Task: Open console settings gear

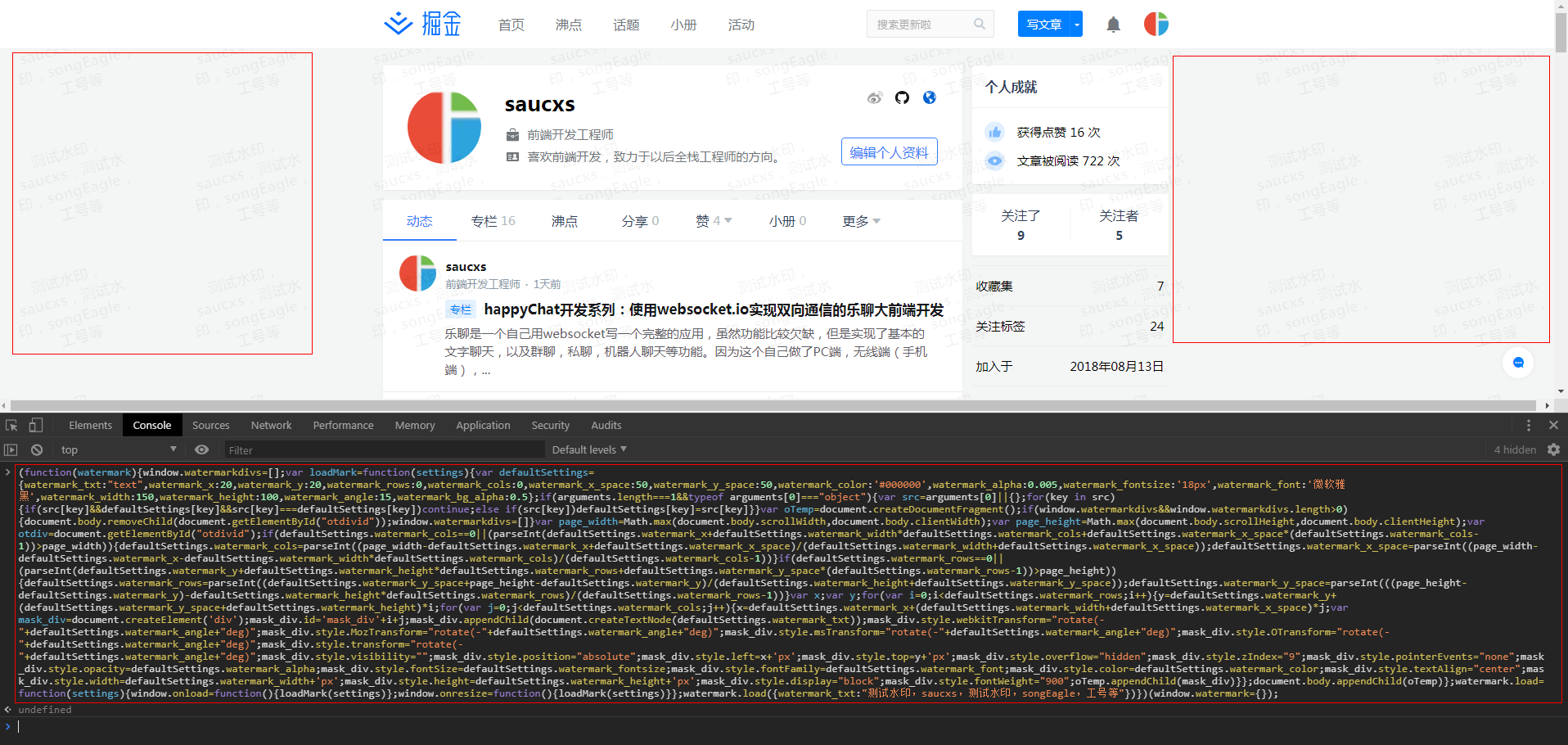Action: click(1553, 449)
